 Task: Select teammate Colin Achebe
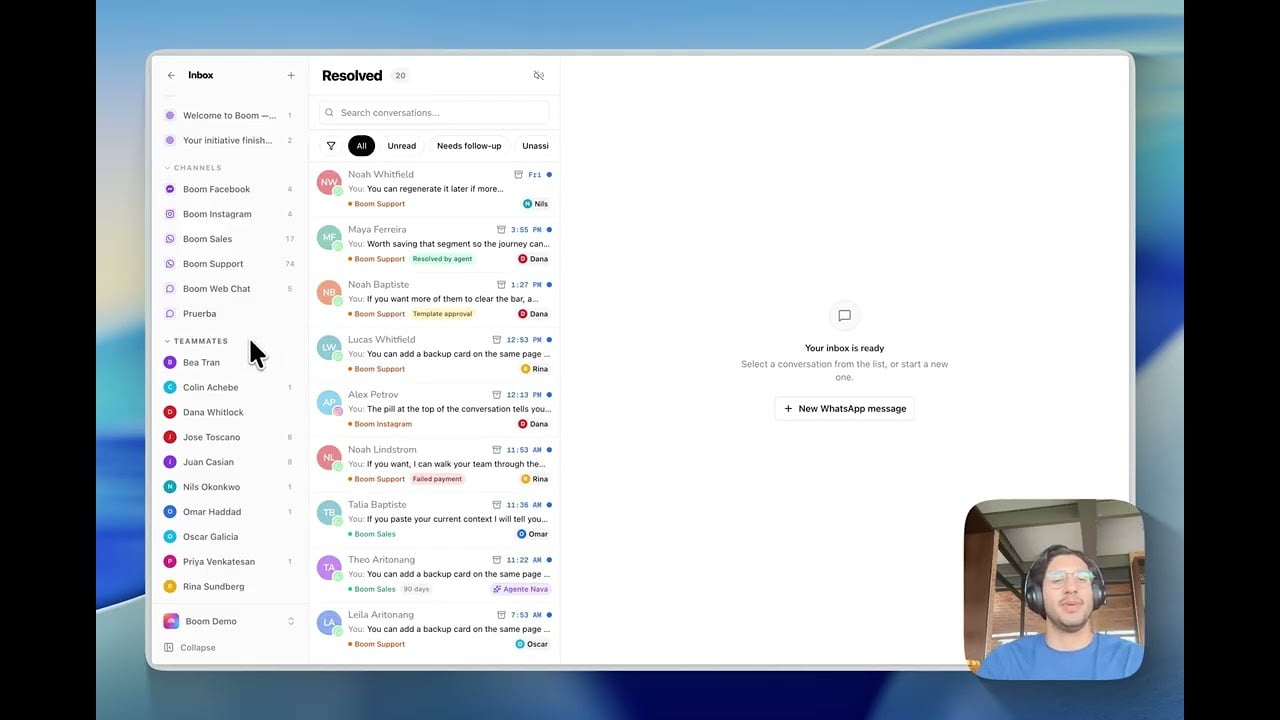229,387
